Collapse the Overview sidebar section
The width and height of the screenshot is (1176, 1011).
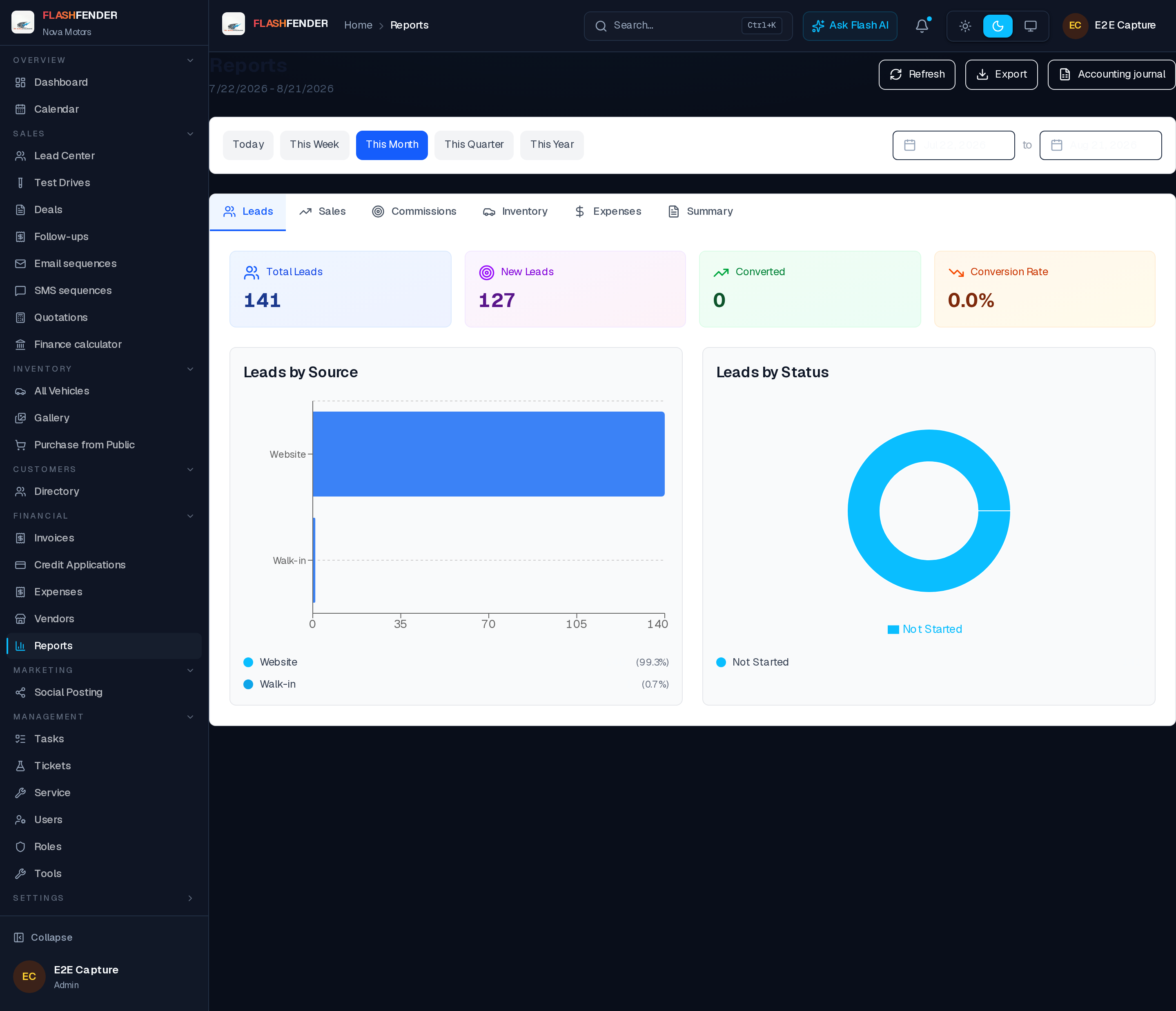190,60
